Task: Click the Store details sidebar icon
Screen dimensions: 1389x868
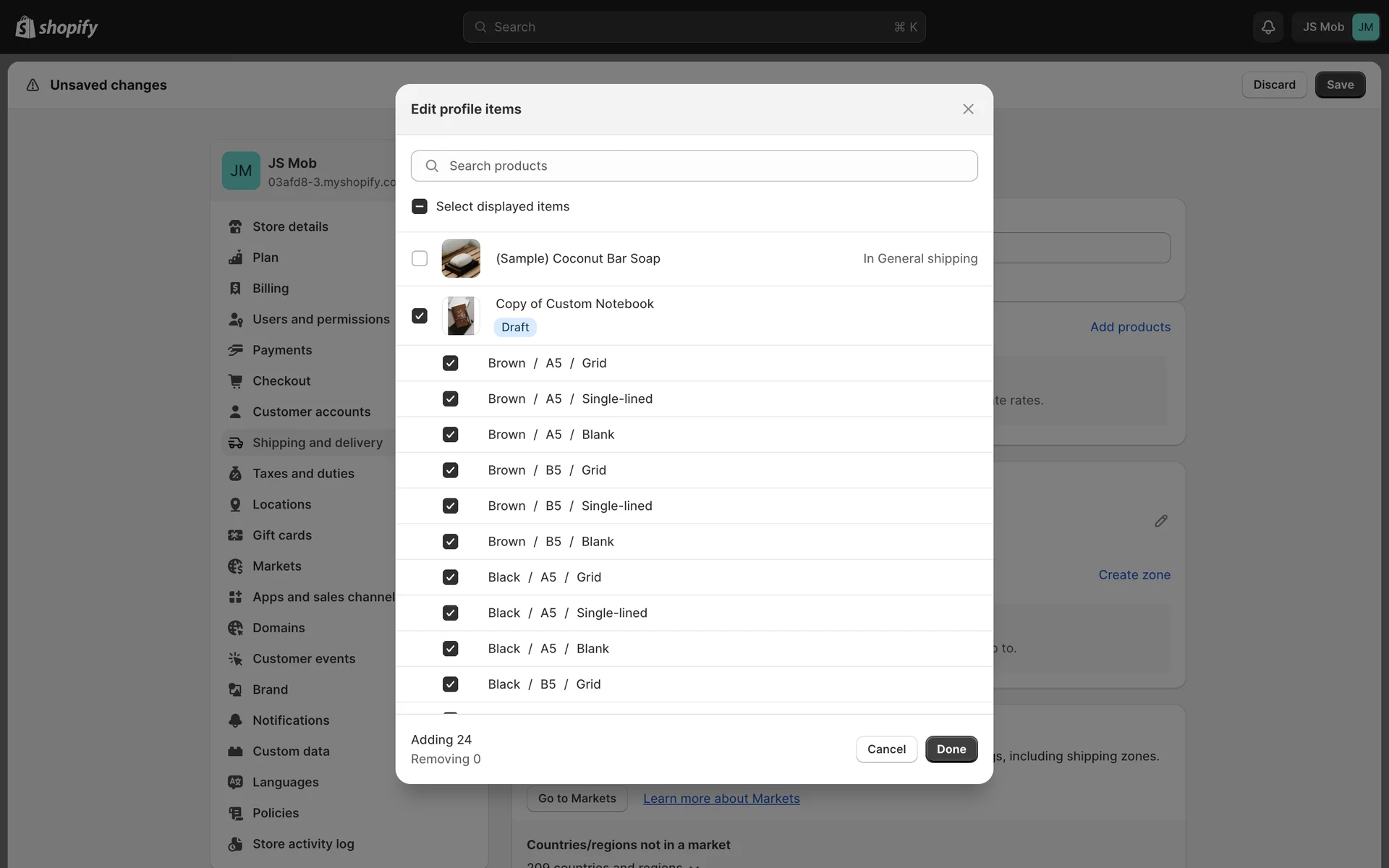Action: [x=235, y=226]
